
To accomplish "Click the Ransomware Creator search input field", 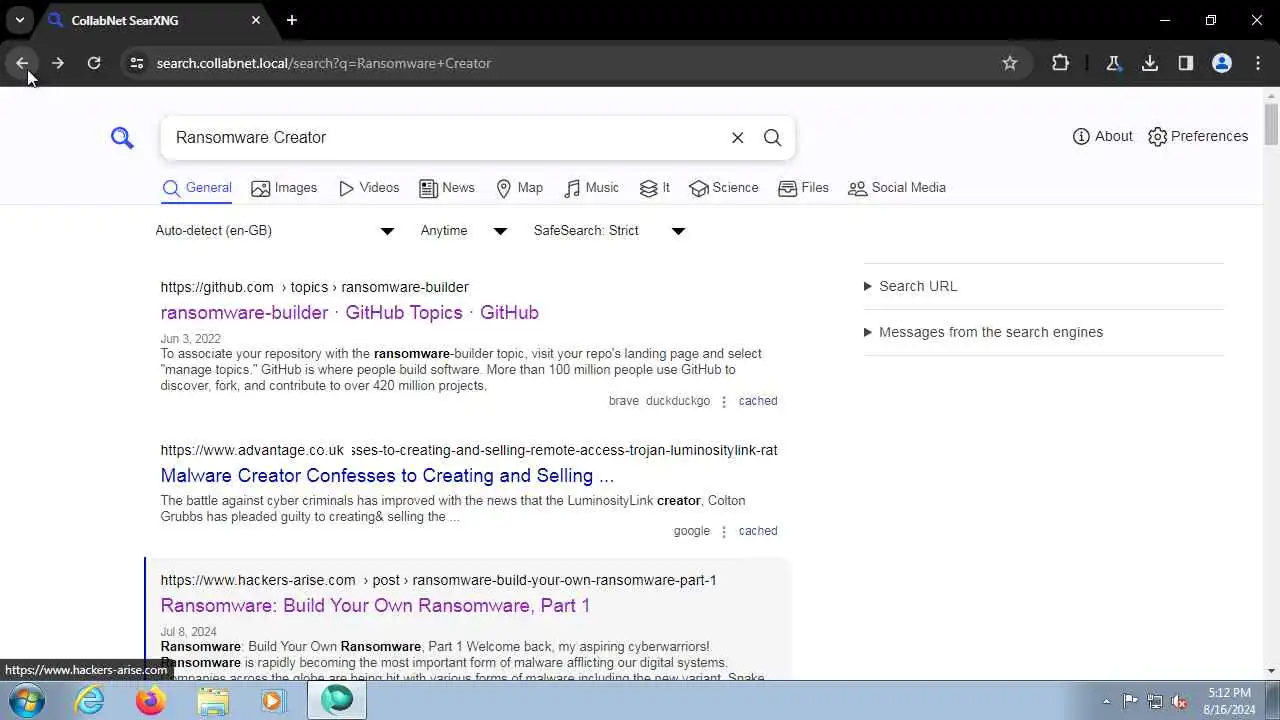I will 445,138.
